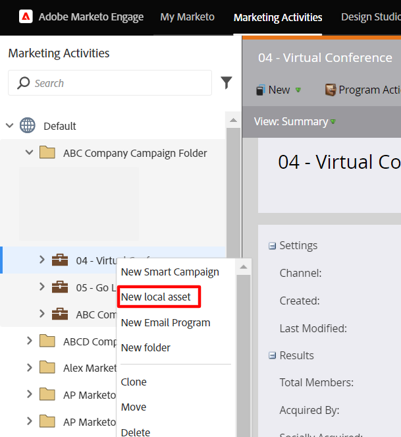
Task: Open the Design Studio tab
Action: (x=371, y=17)
